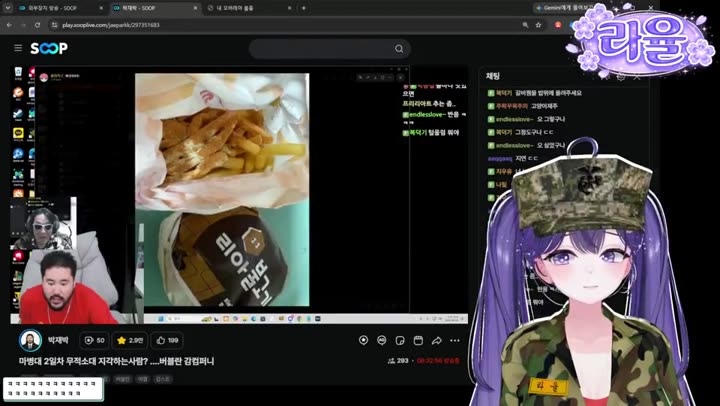Like the stream with thumbs-up 199
The image size is (720, 406).
(167, 340)
